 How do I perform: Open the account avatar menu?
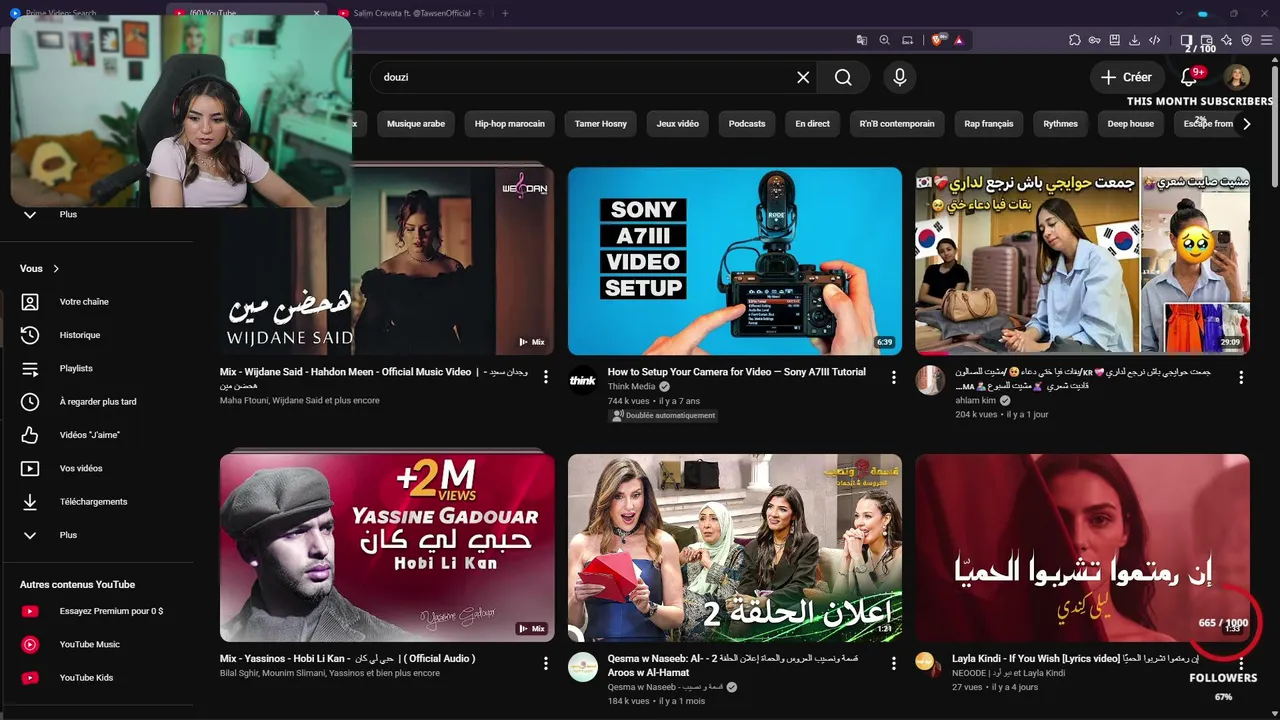point(1237,77)
